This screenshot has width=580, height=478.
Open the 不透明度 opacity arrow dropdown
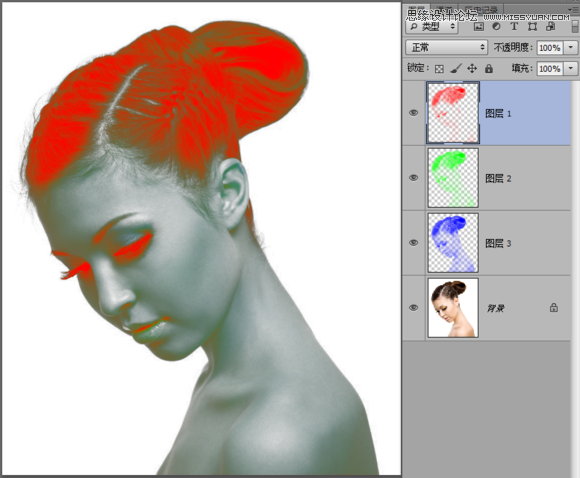(x=571, y=47)
